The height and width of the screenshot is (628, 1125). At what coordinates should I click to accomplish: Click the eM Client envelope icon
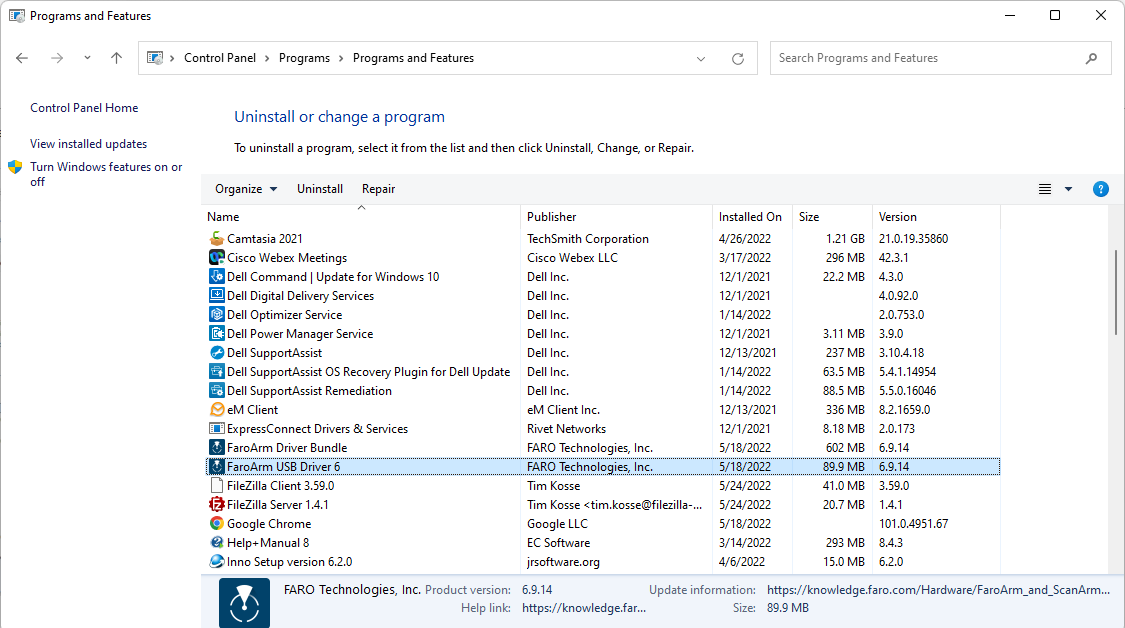pyautogui.click(x=217, y=410)
